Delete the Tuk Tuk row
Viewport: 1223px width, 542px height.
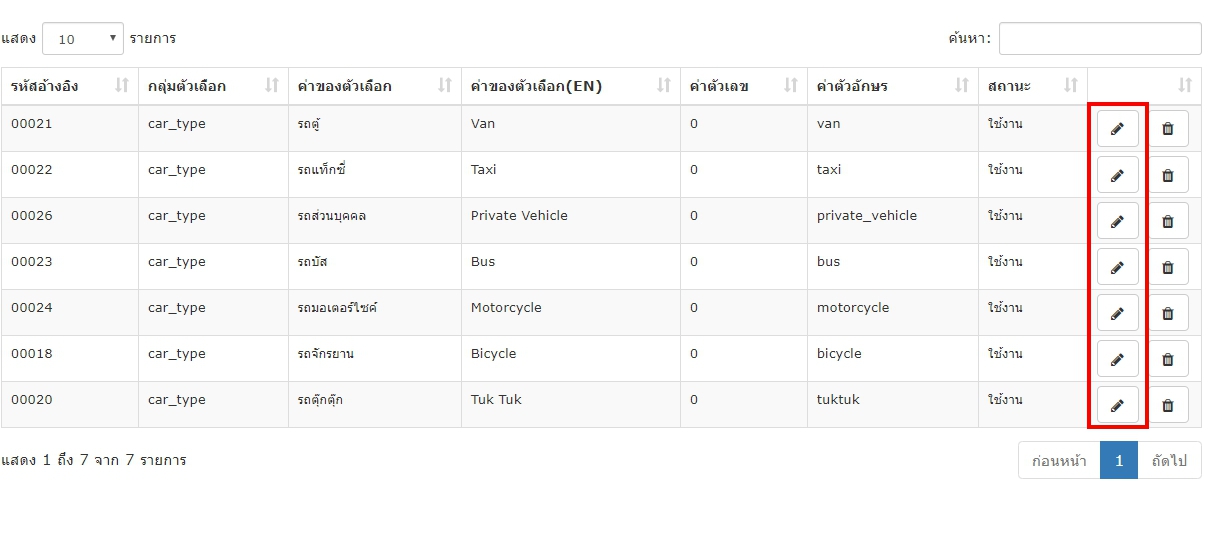click(x=1168, y=405)
